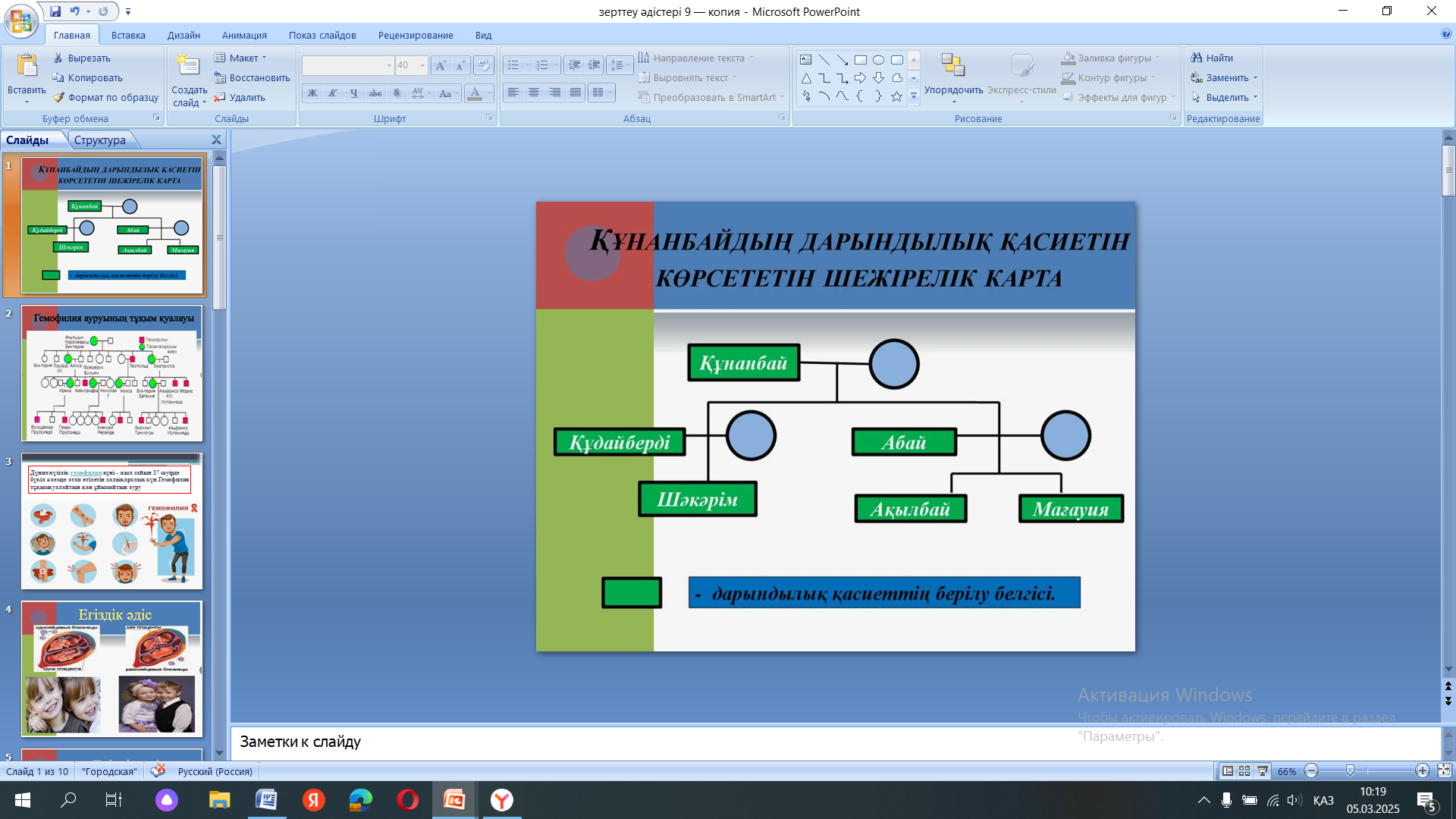Click the zoom slider handle
This screenshot has width=1456, height=819.
[x=1350, y=770]
